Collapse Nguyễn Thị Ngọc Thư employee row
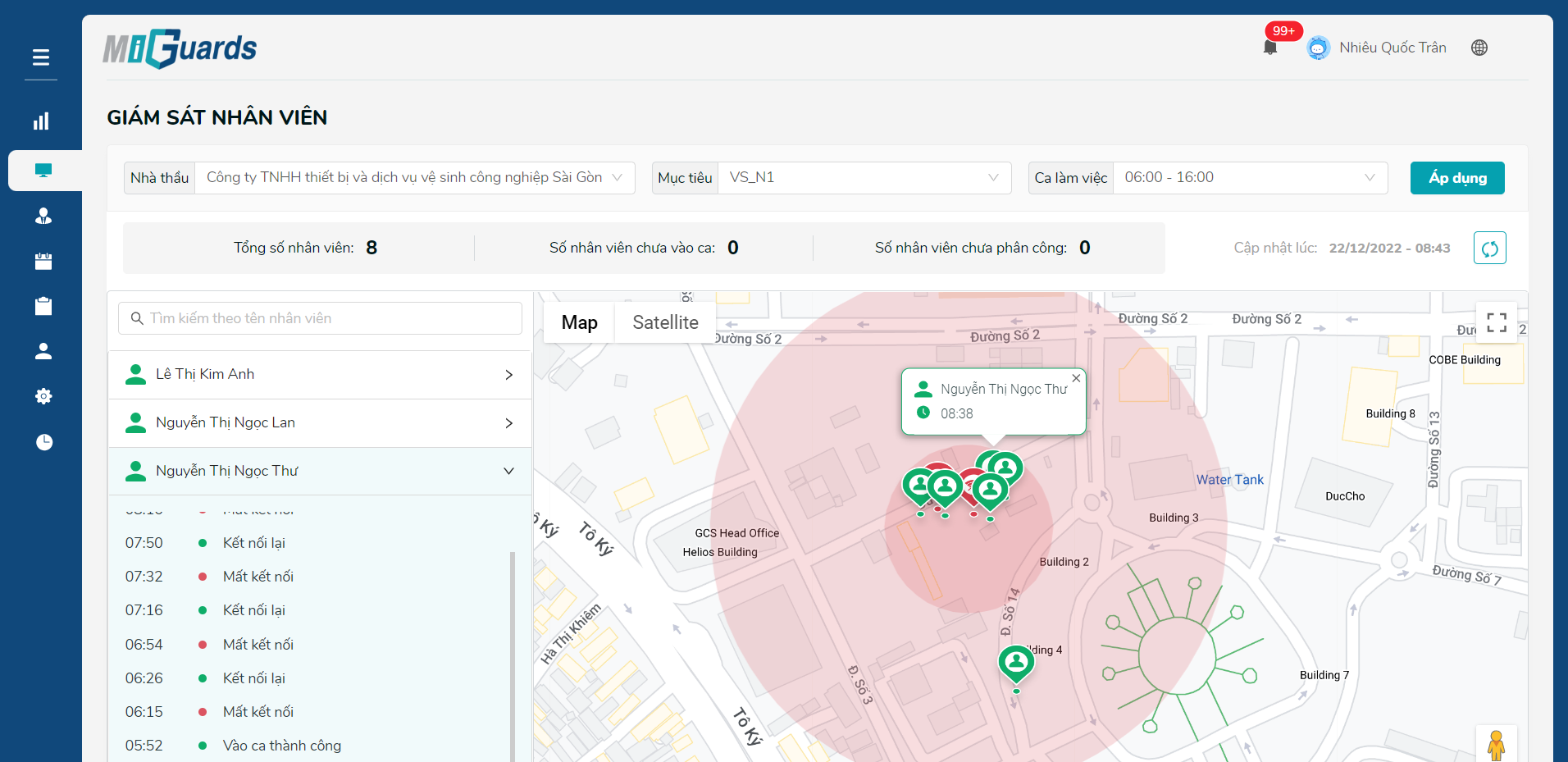Viewport: 1568px width, 762px height. 320,471
